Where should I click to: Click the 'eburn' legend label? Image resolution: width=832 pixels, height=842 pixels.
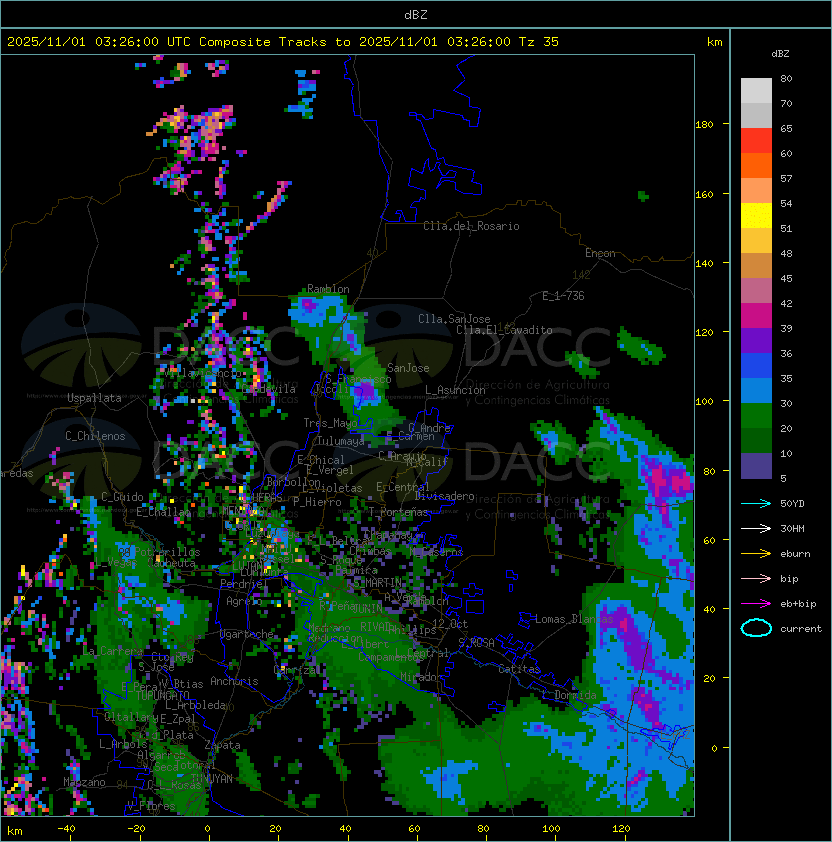(795, 554)
